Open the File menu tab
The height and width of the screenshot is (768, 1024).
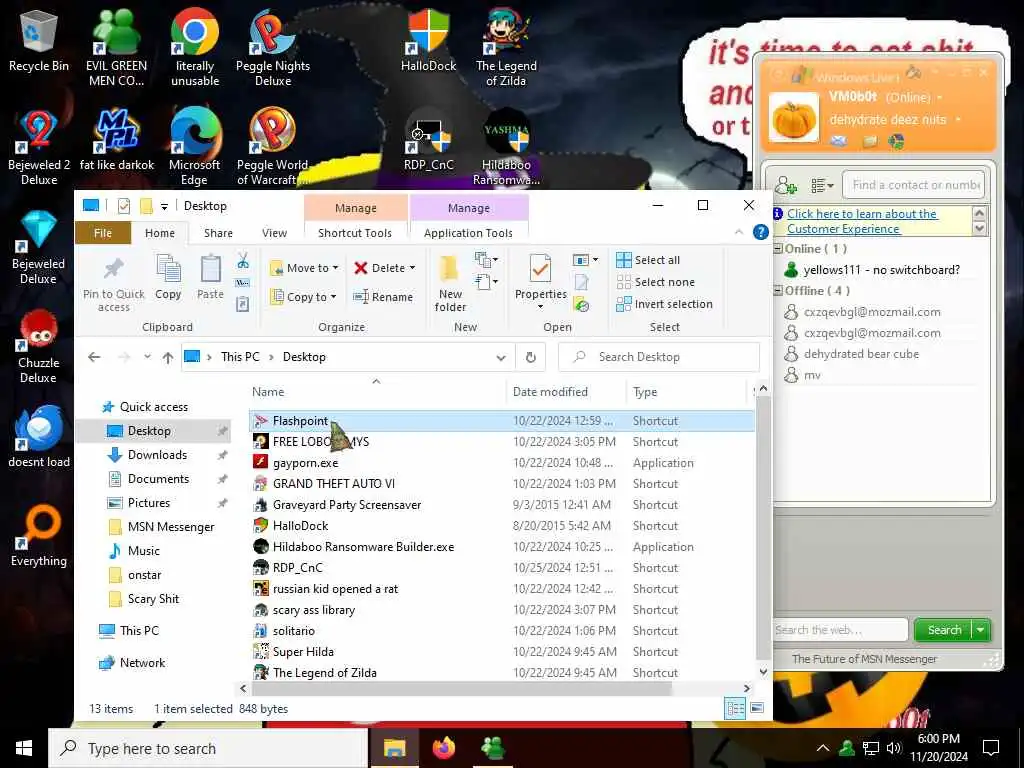(103, 232)
